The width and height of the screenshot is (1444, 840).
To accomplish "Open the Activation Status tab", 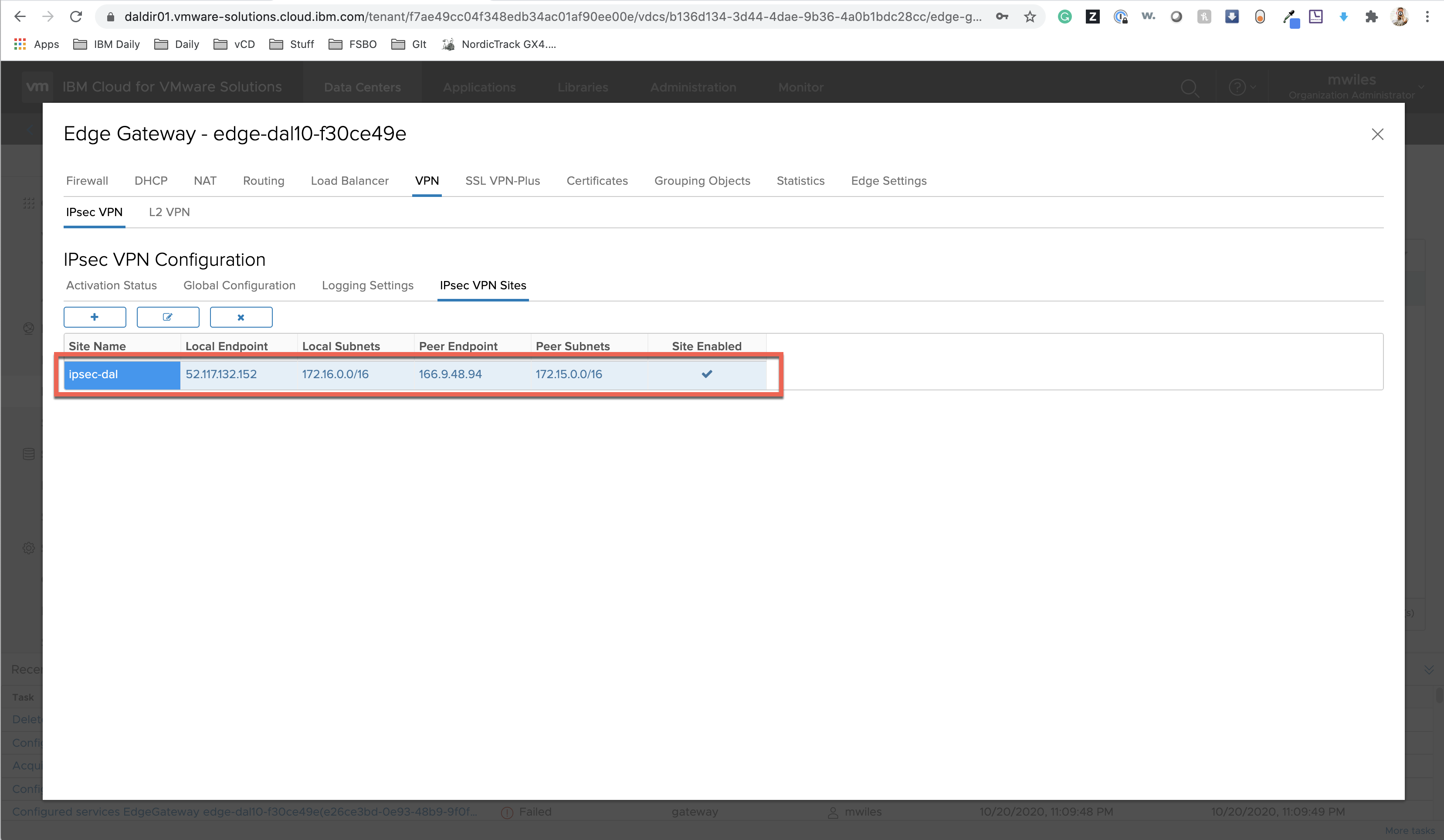I will point(111,285).
